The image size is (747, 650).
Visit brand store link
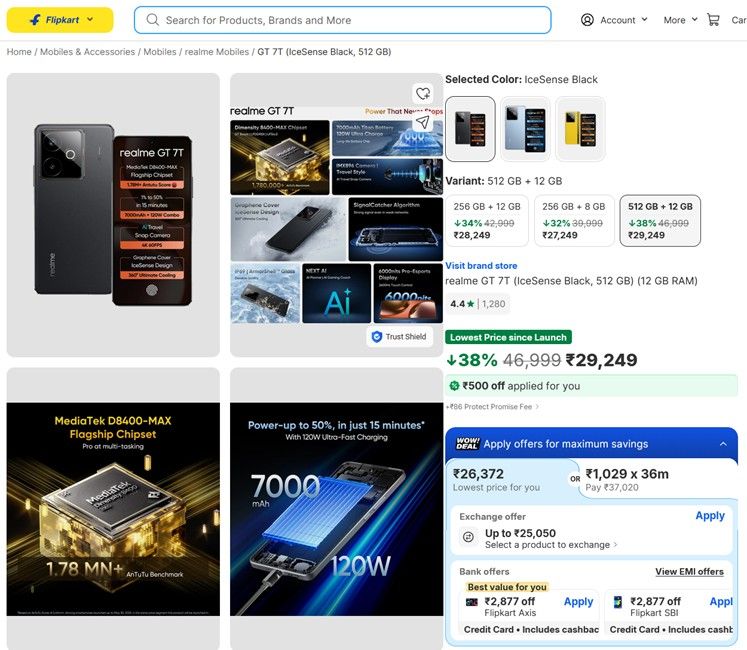tap(481, 266)
